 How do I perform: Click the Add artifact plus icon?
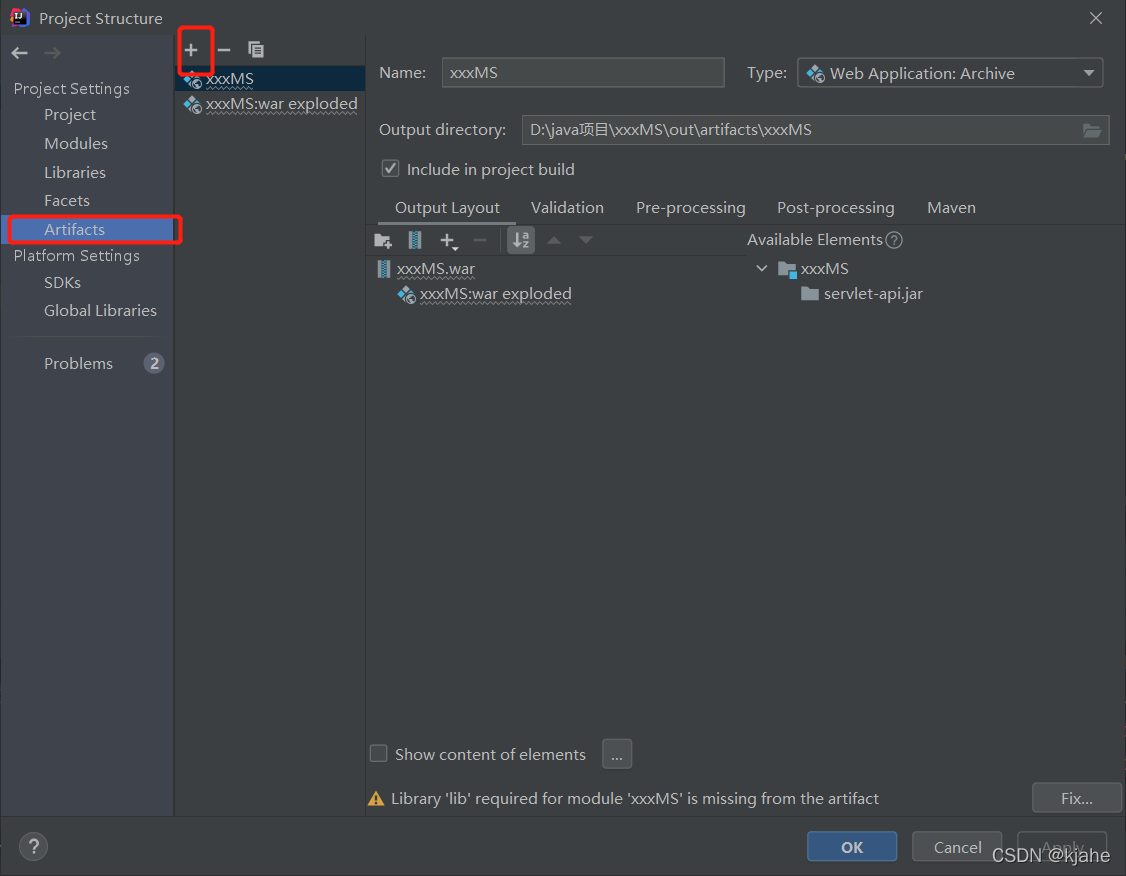191,50
